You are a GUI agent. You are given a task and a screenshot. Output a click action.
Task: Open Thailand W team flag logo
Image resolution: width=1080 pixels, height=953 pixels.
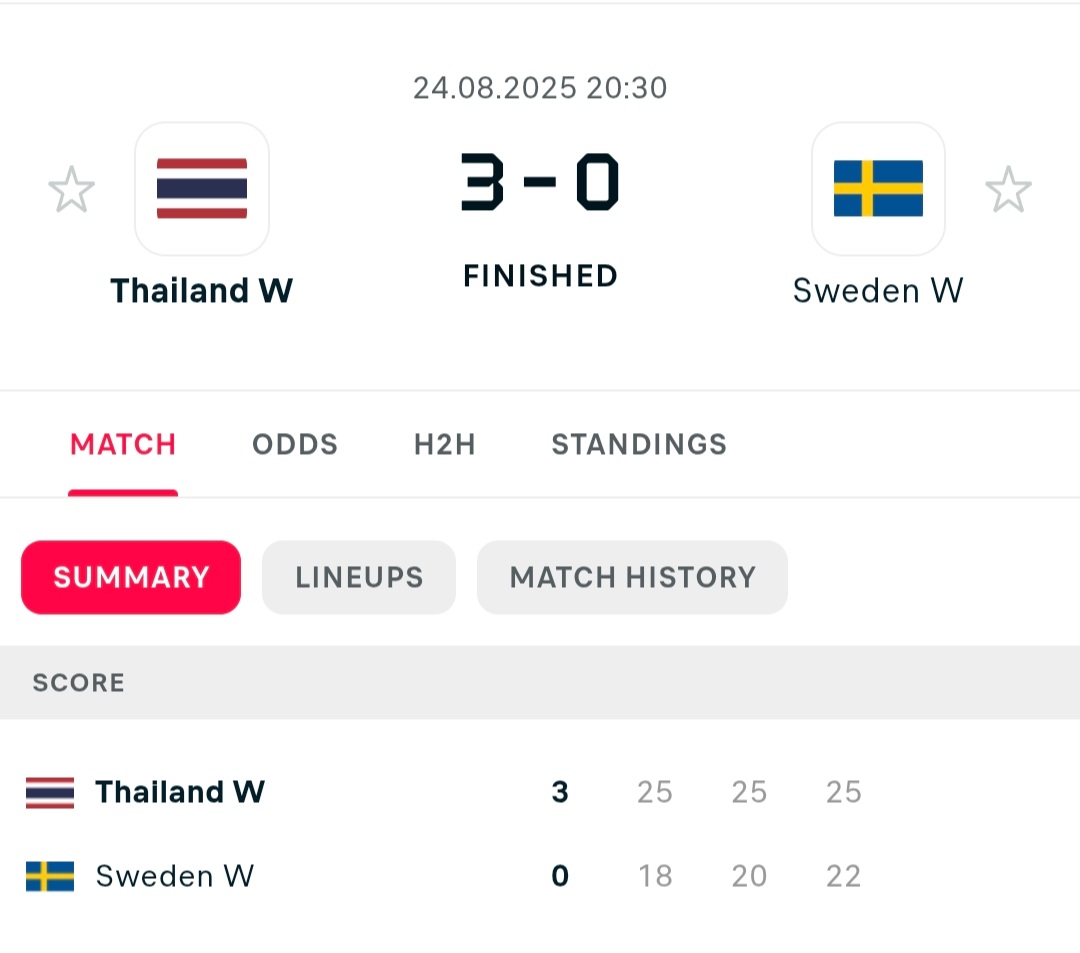pos(202,189)
